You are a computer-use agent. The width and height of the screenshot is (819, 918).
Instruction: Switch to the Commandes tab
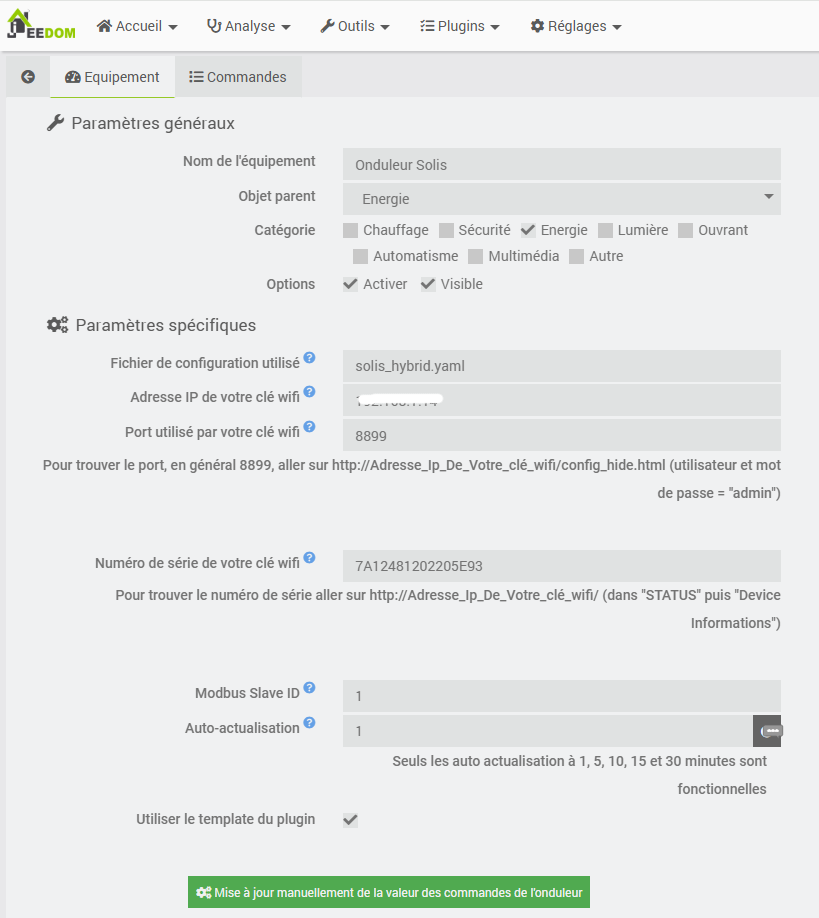238,77
